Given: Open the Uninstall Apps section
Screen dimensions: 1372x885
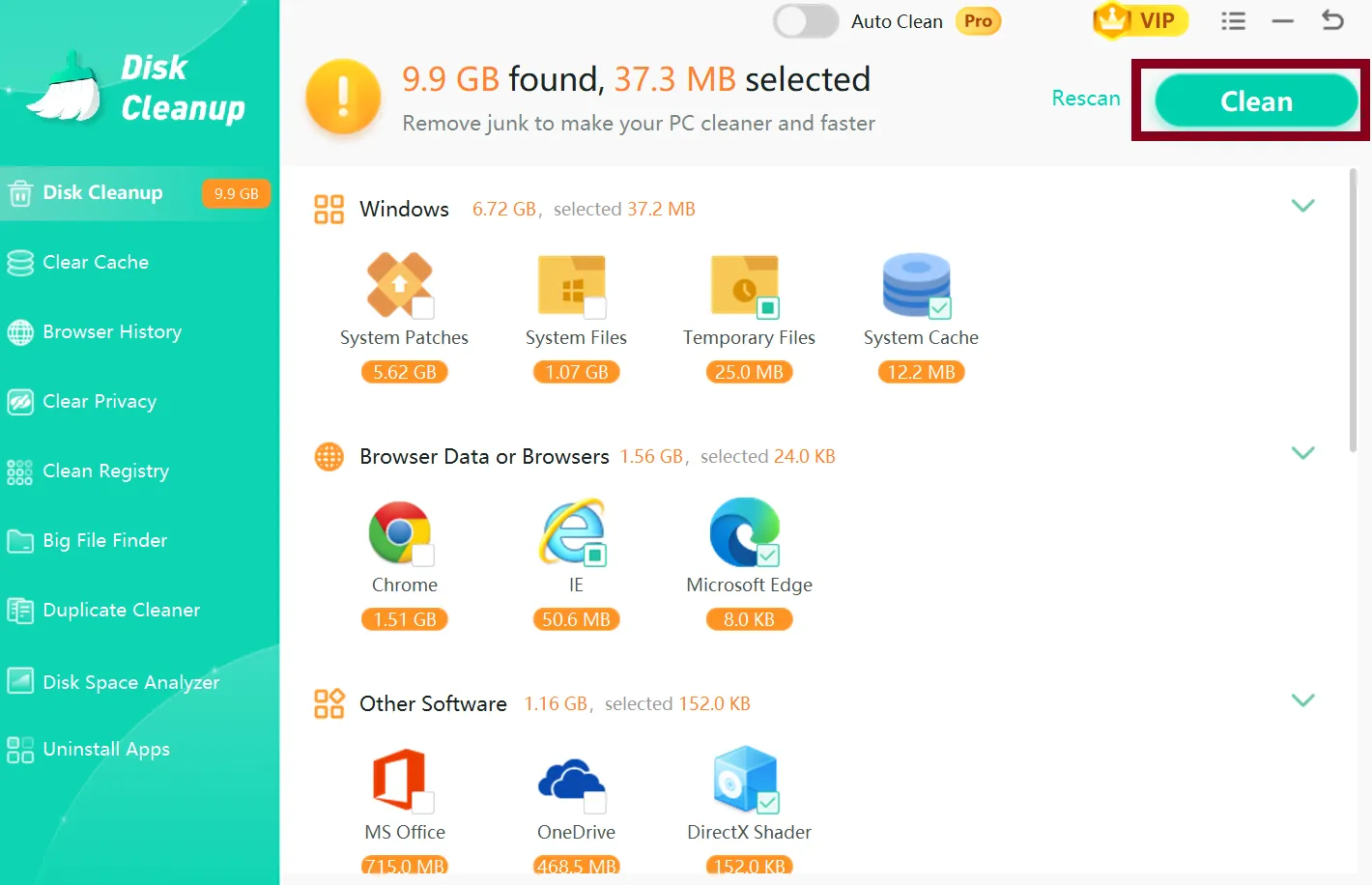Looking at the screenshot, I should coord(106,749).
